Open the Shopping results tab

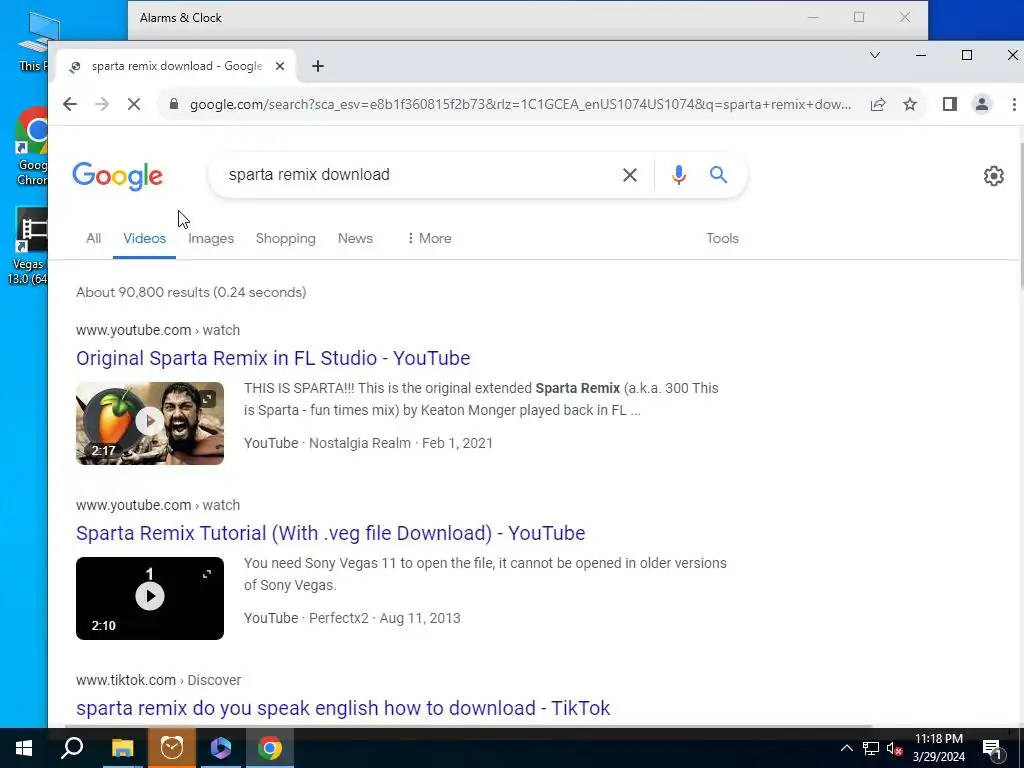[285, 238]
